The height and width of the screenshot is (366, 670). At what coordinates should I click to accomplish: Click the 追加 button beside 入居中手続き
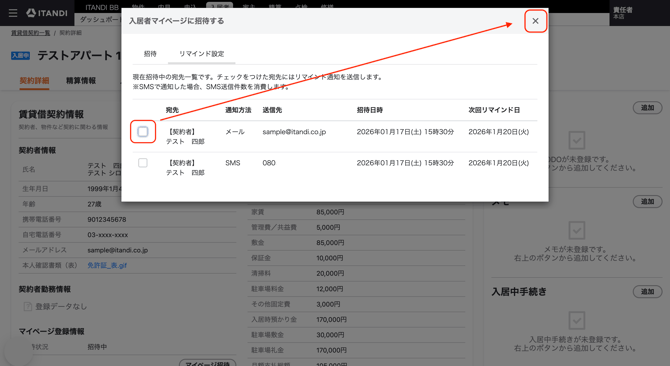647,291
